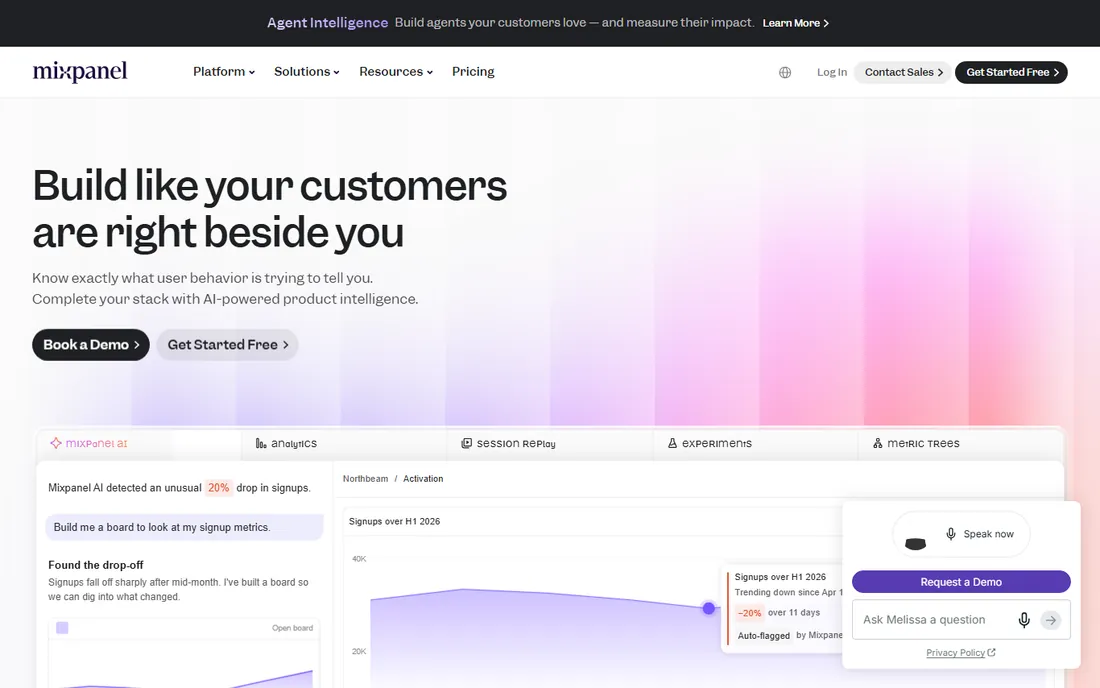
Task: Click the purple square on board preview
Action: 62,628
